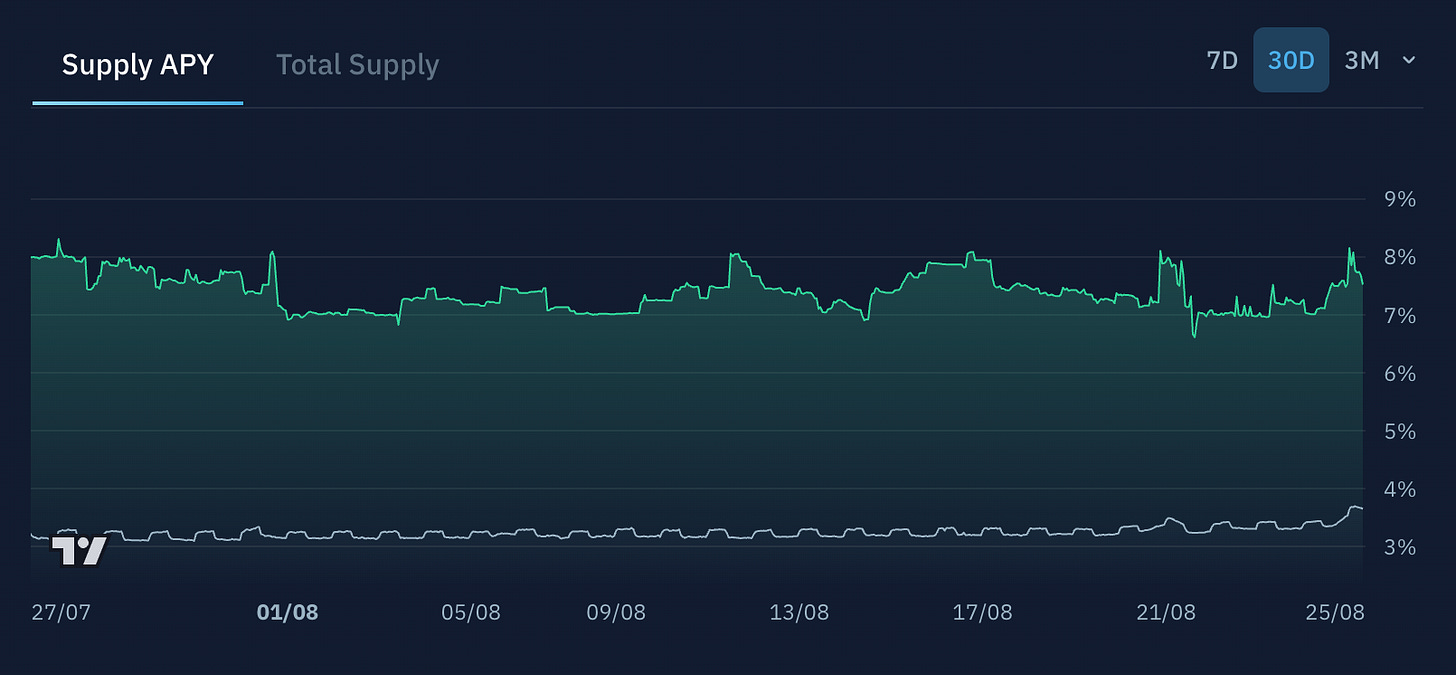Select the 30D time range
Screen dimensions: 1456x675
(x=1291, y=60)
